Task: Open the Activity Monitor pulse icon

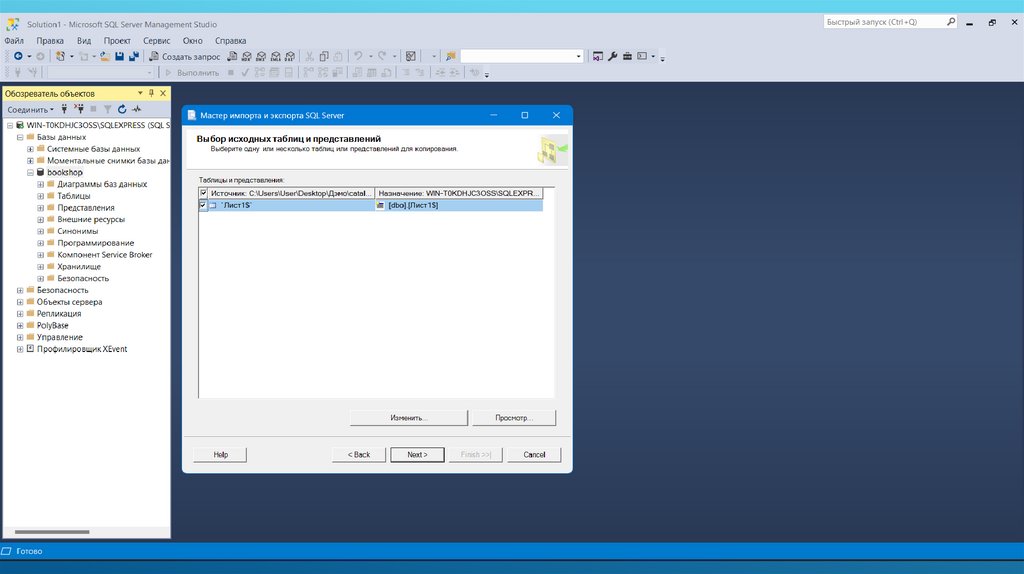Action: pos(136,109)
